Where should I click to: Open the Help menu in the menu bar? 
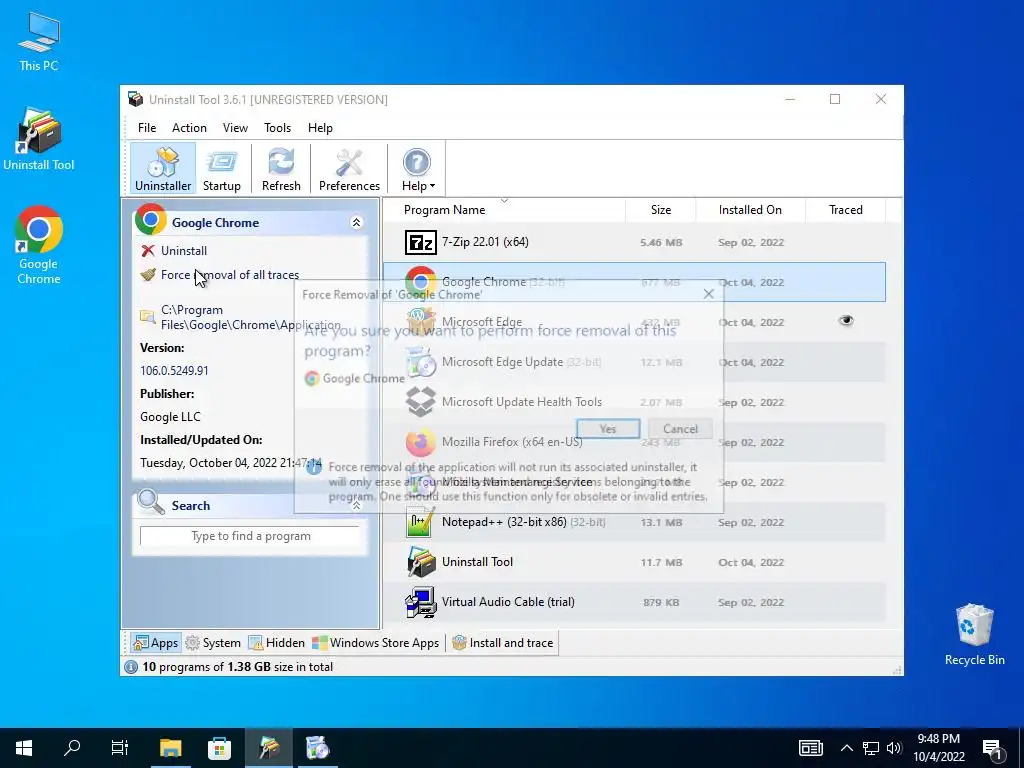coord(320,128)
